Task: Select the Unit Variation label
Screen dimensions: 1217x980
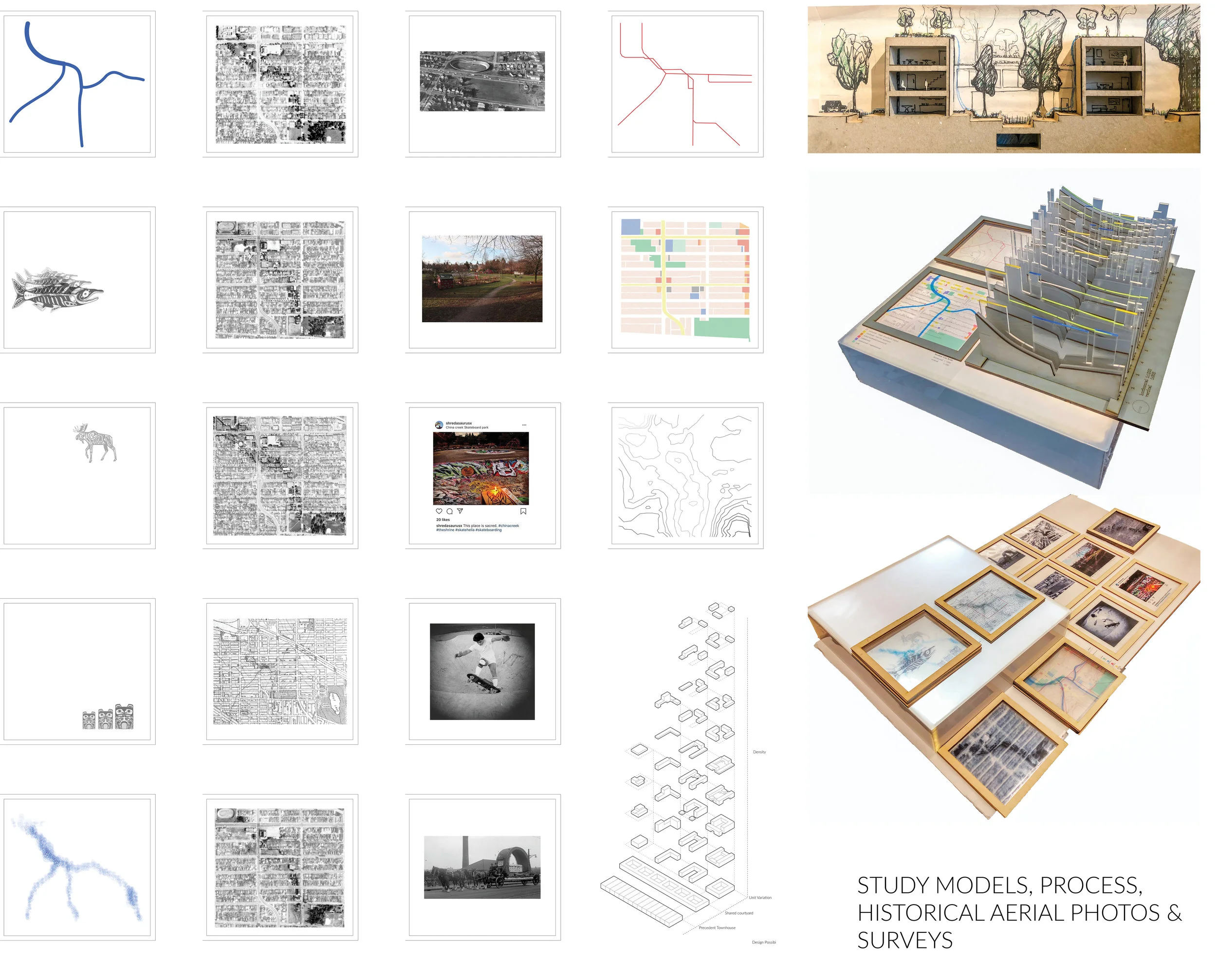Action: point(760,898)
